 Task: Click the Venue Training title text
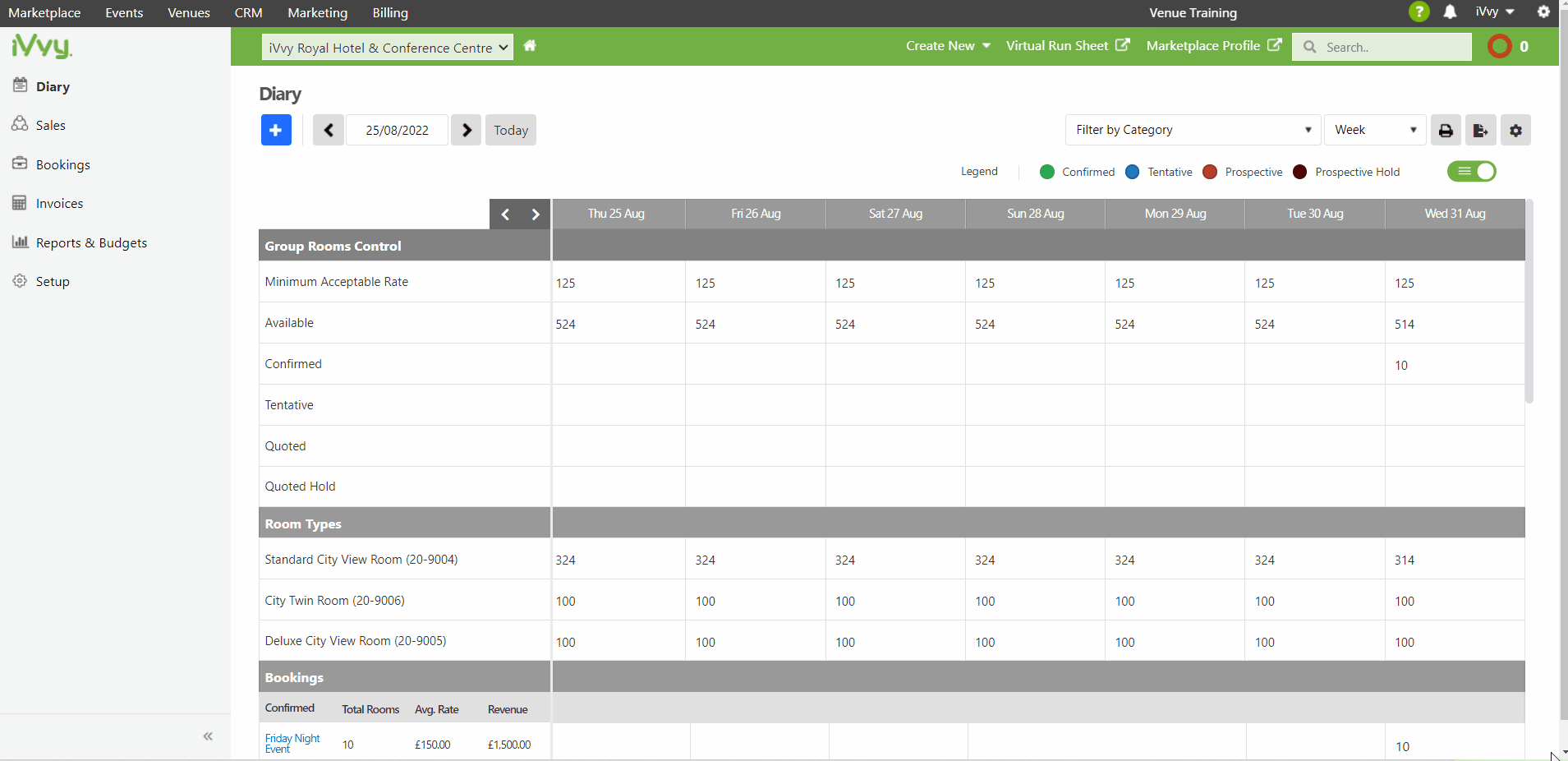pos(1193,12)
